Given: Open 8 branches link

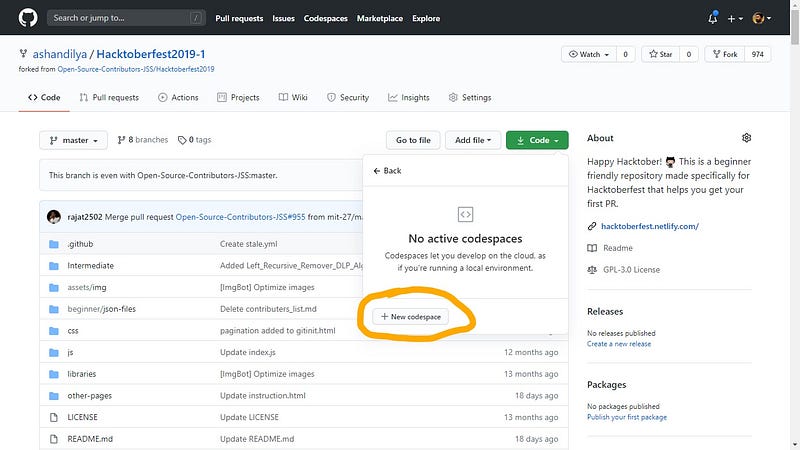Looking at the screenshot, I should (x=142, y=140).
